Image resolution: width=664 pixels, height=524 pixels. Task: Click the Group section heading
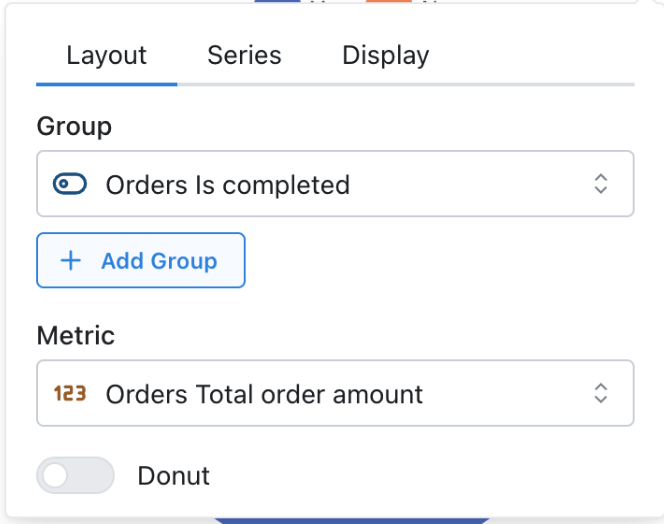point(74,126)
